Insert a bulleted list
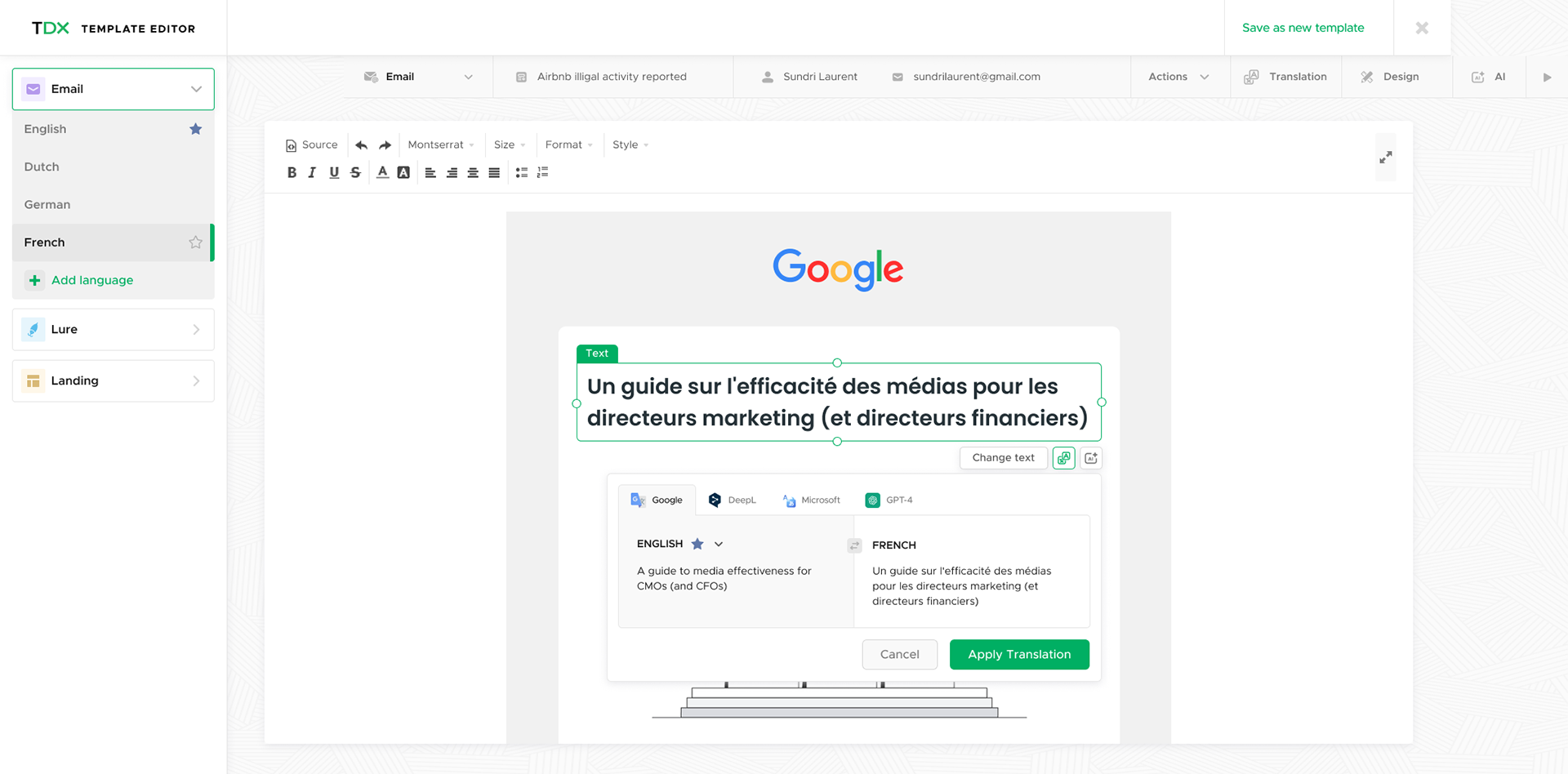The height and width of the screenshot is (774, 1568). pos(522,172)
